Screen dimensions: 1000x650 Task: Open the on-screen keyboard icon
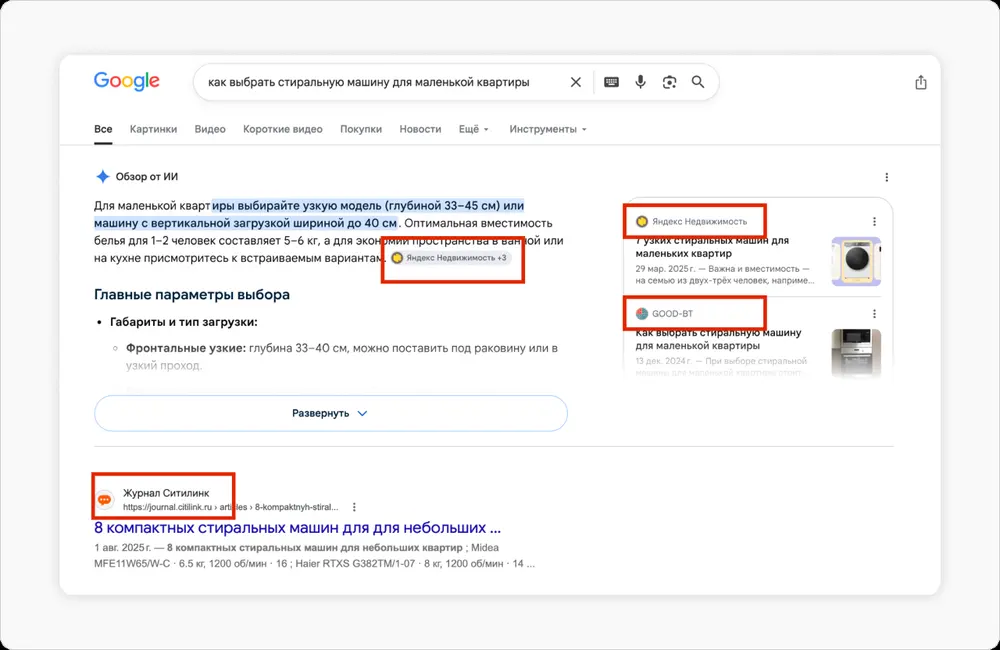pyautogui.click(x=611, y=82)
